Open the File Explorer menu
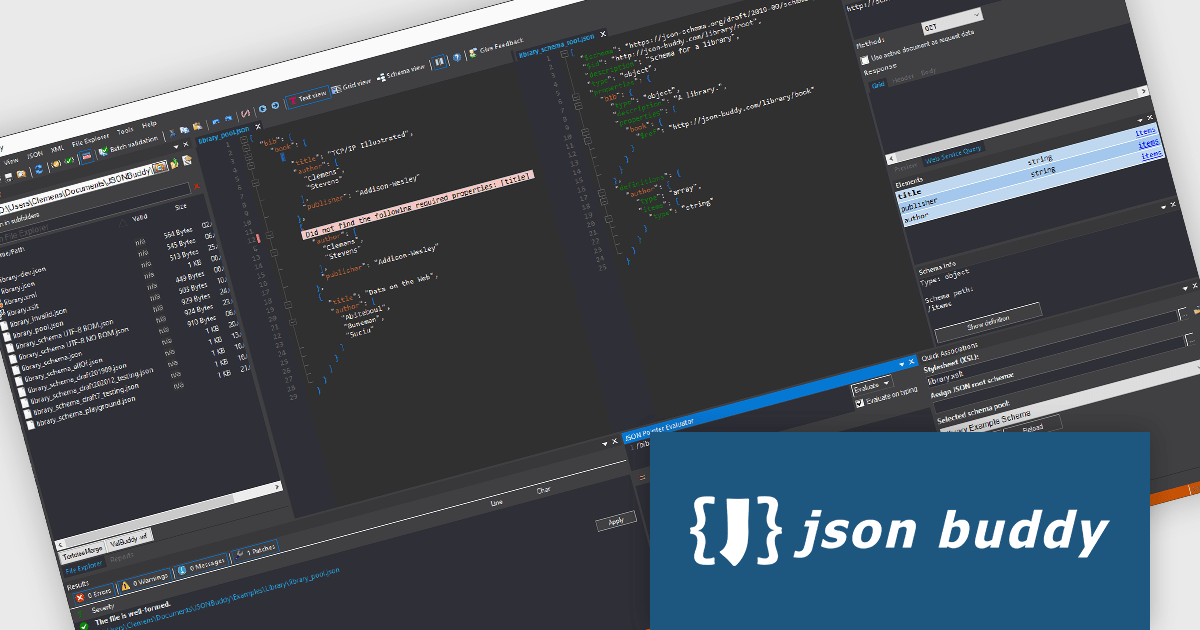This screenshot has height=630, width=1200. (x=89, y=141)
